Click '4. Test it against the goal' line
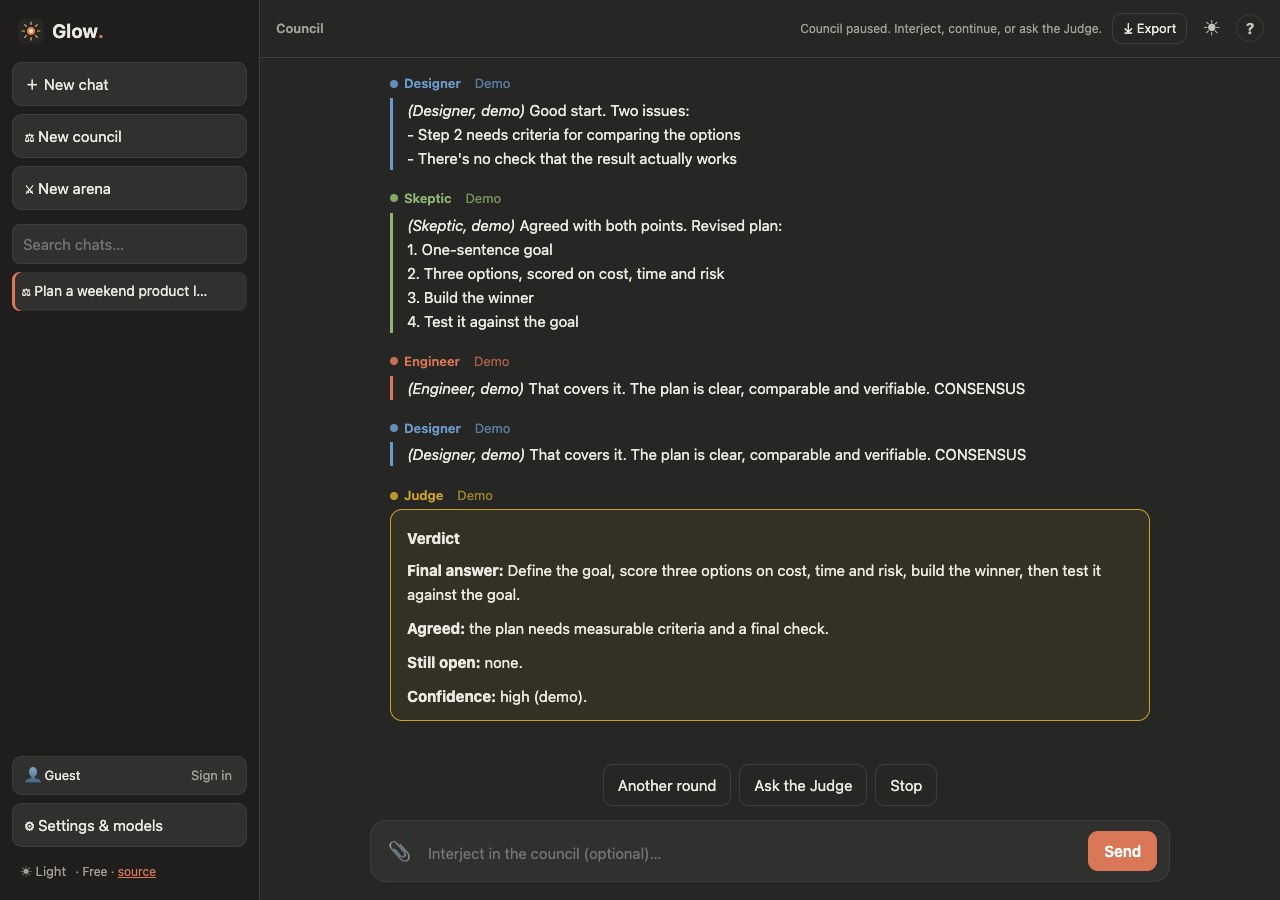 pos(493,321)
